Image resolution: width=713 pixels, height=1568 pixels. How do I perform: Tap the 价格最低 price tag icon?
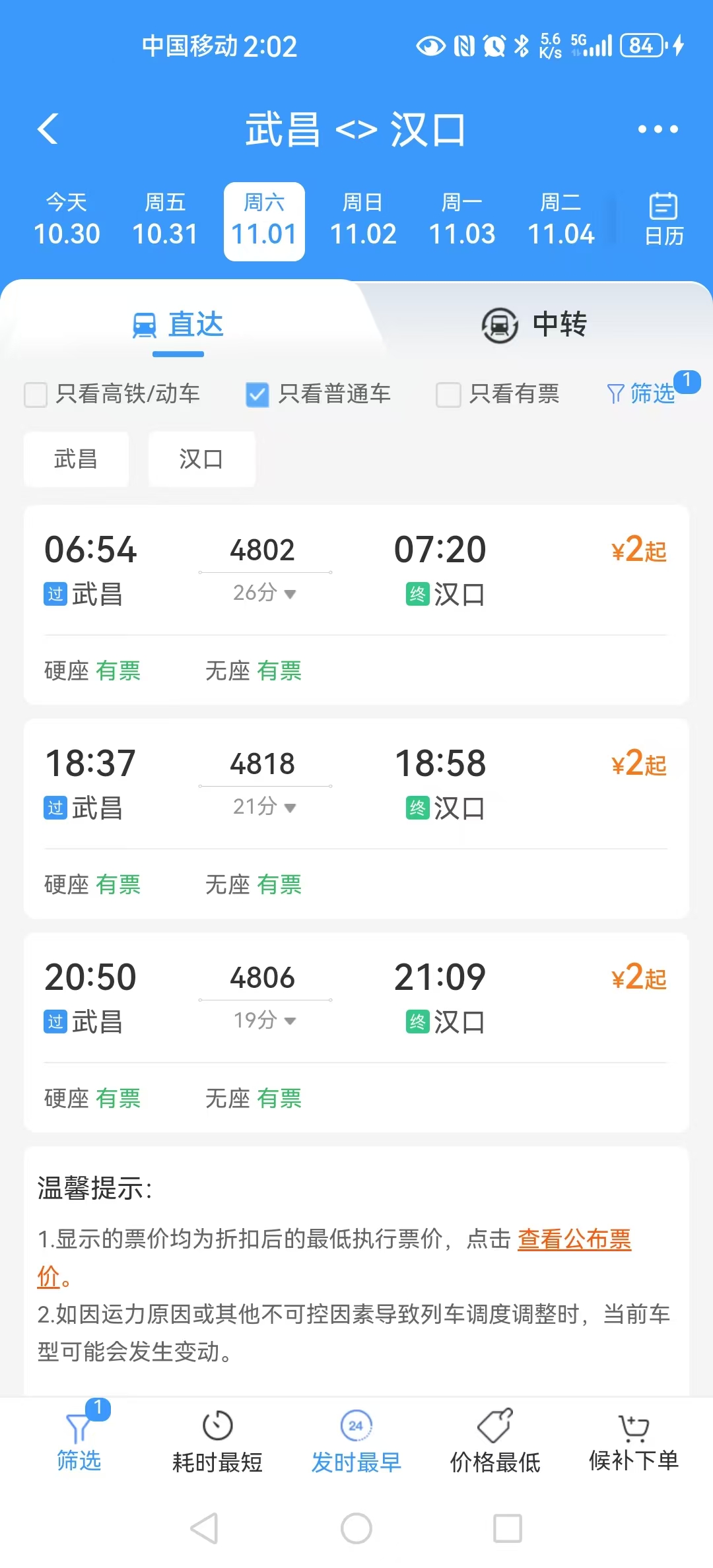point(495,1426)
